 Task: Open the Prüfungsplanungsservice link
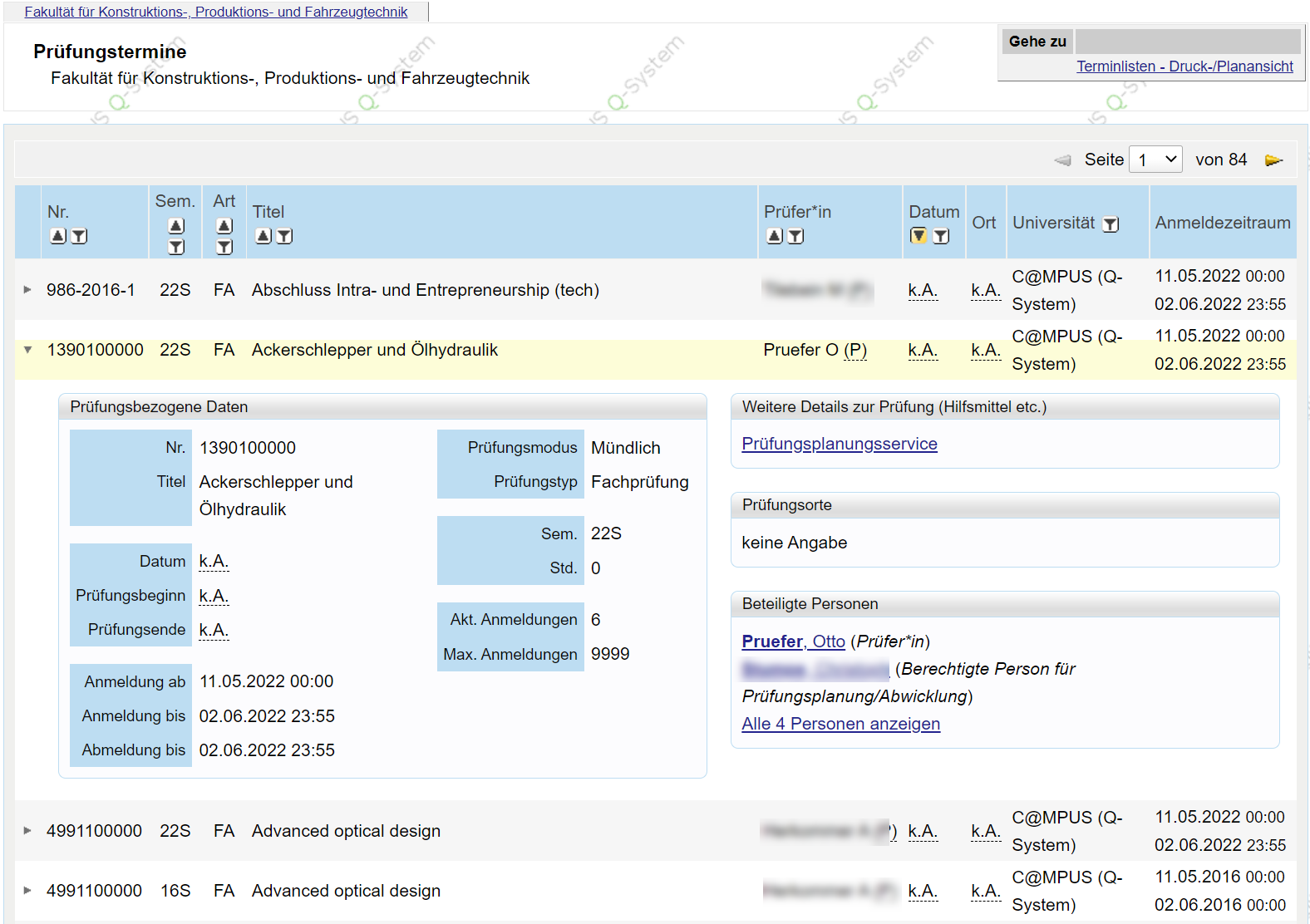point(840,444)
